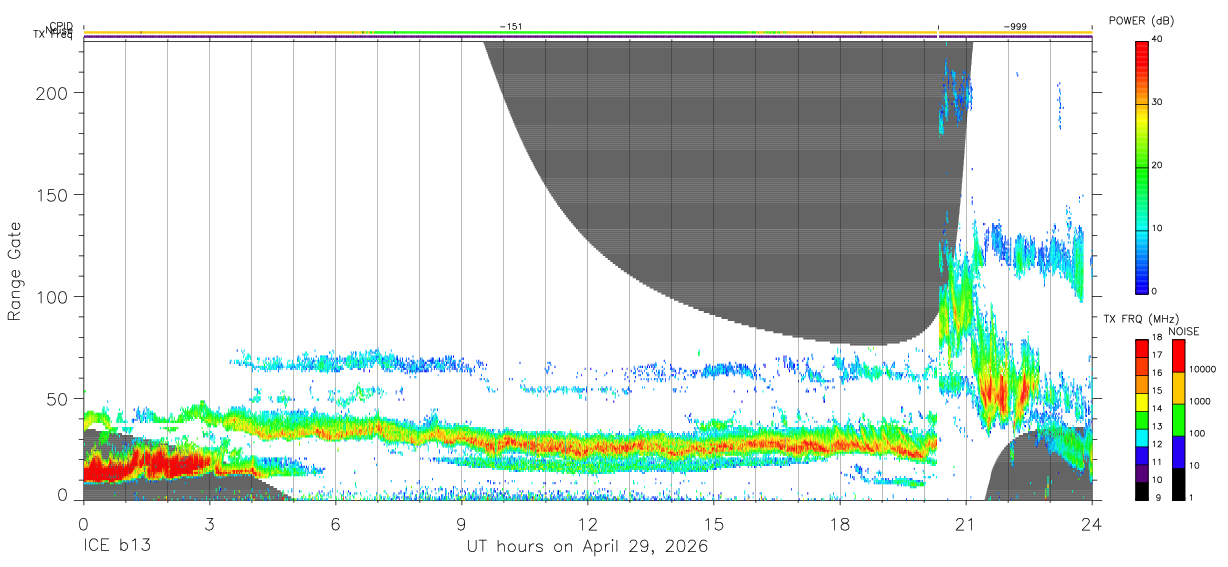Click the 20 tick on the POWER colorbar

tap(1158, 165)
